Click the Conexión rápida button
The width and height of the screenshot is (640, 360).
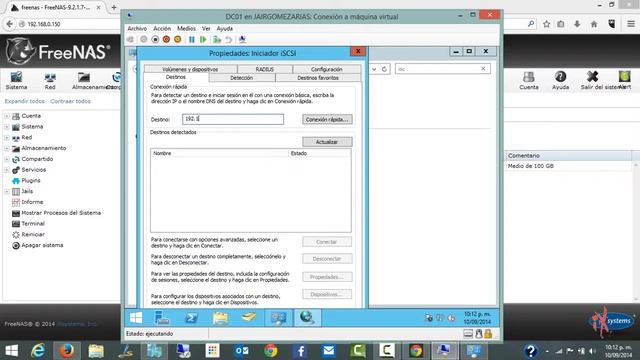point(327,119)
